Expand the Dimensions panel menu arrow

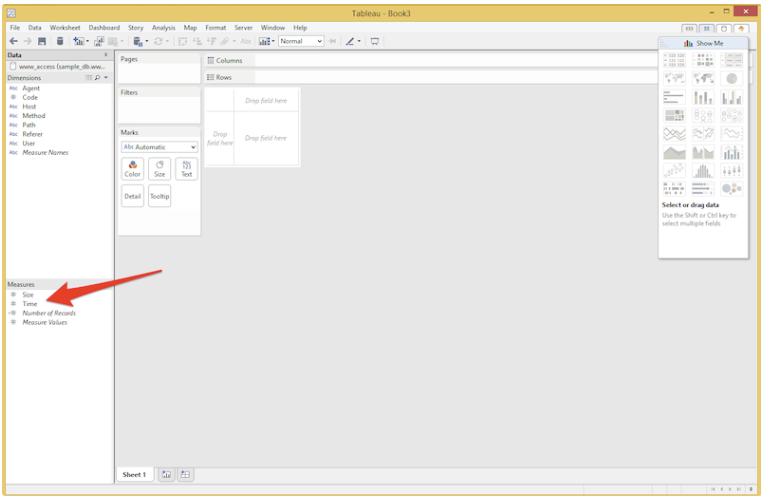pyautogui.click(x=106, y=77)
